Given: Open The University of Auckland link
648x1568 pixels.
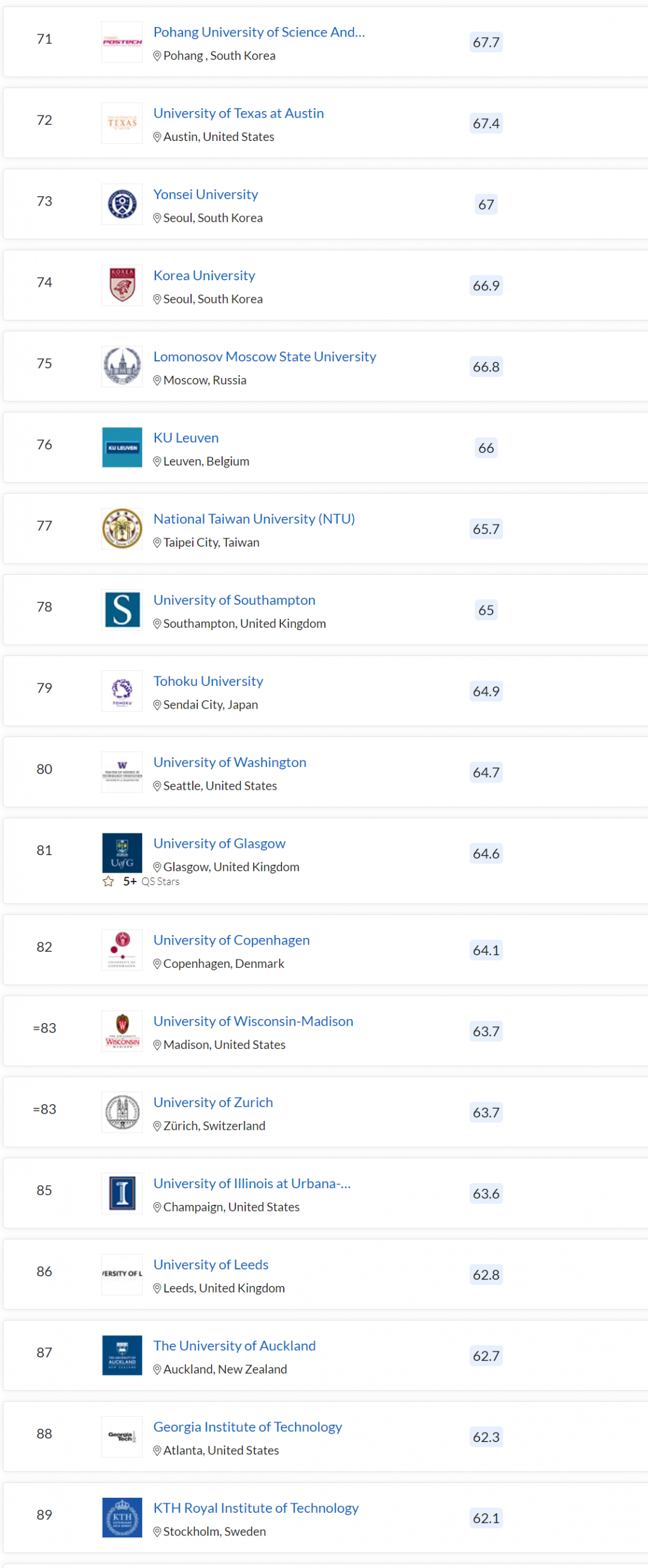Looking at the screenshot, I should pos(234,1345).
